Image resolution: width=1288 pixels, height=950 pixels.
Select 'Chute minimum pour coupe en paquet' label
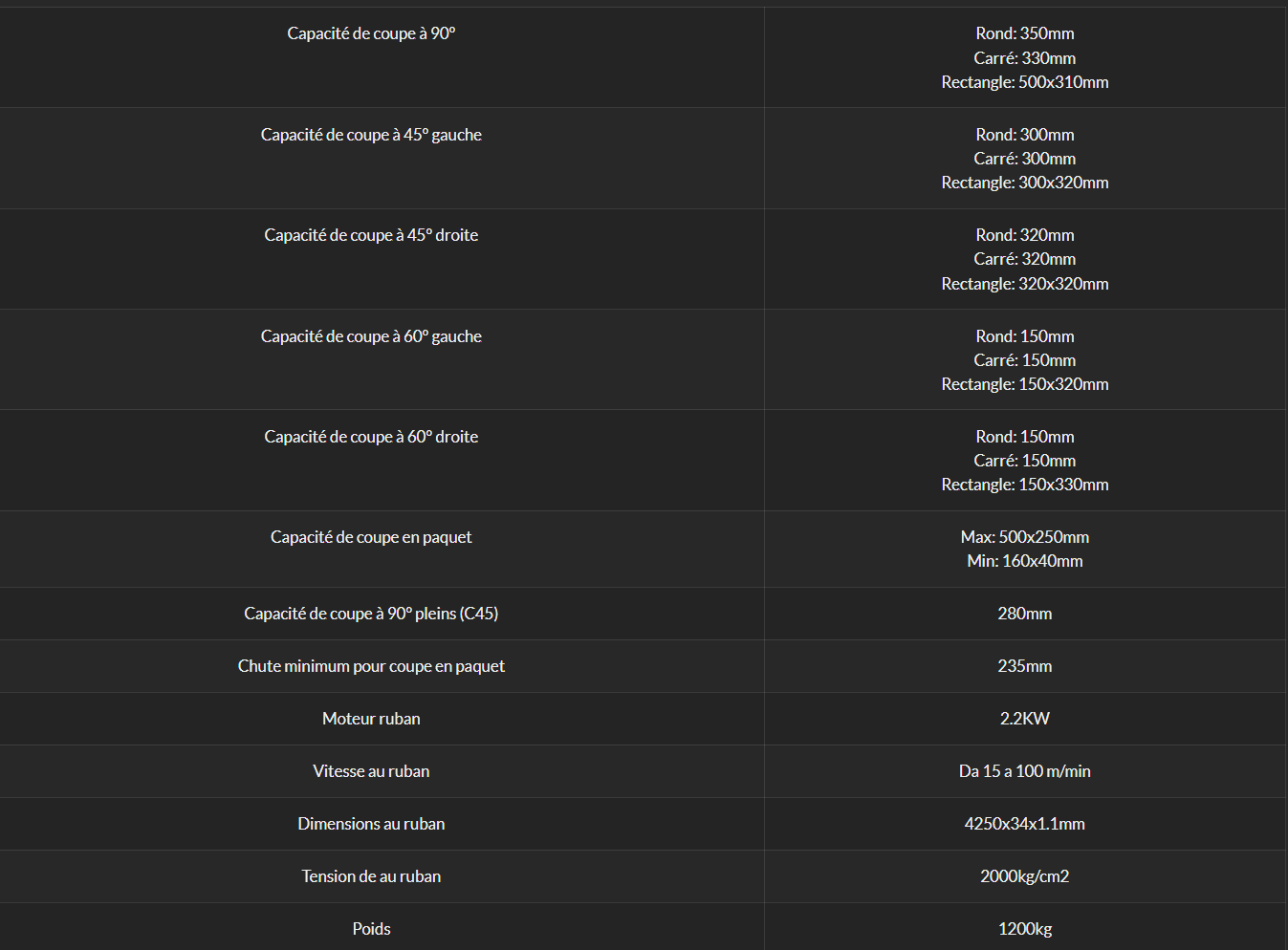[371, 666]
